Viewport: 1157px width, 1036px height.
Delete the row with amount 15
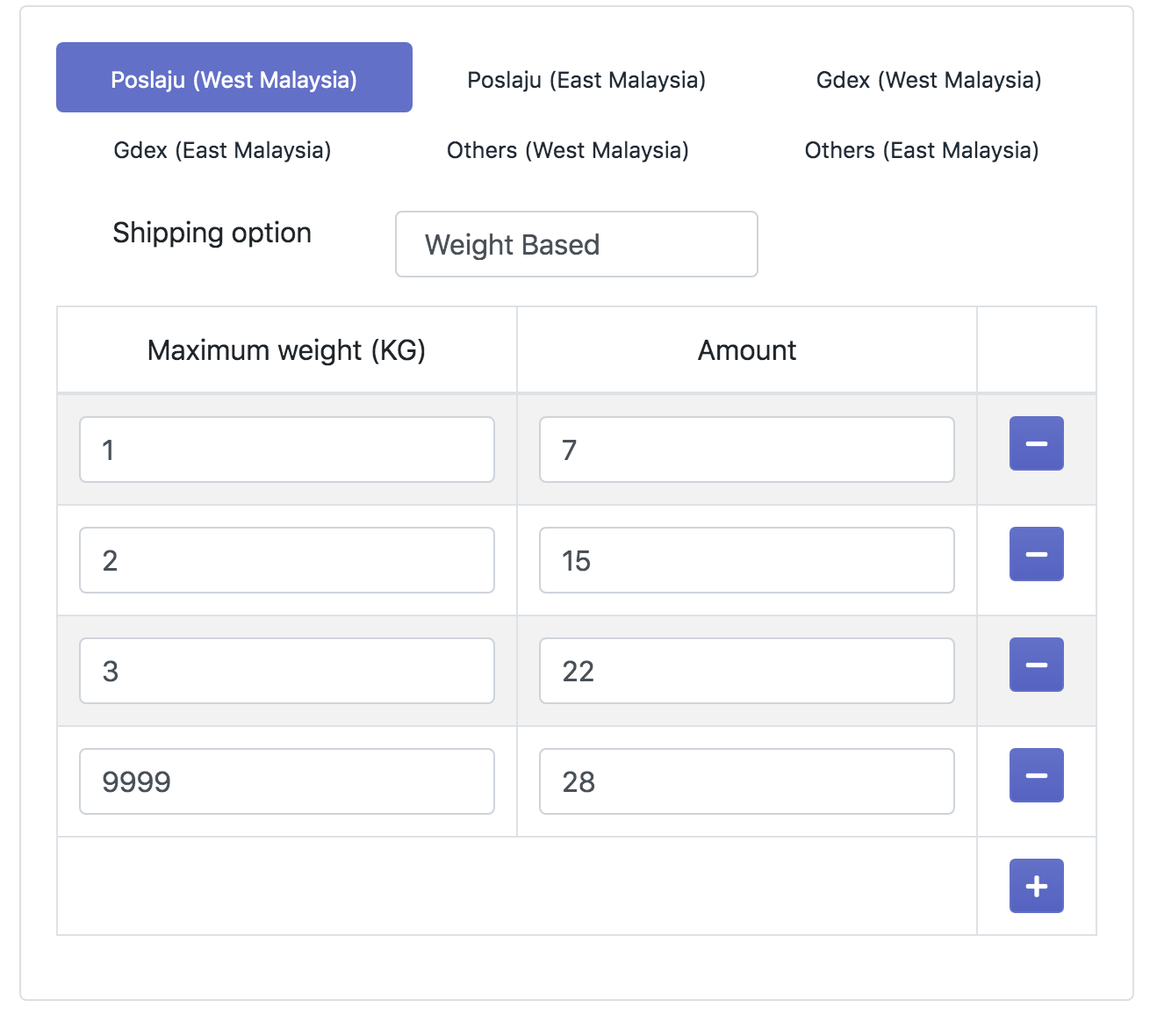click(1036, 554)
